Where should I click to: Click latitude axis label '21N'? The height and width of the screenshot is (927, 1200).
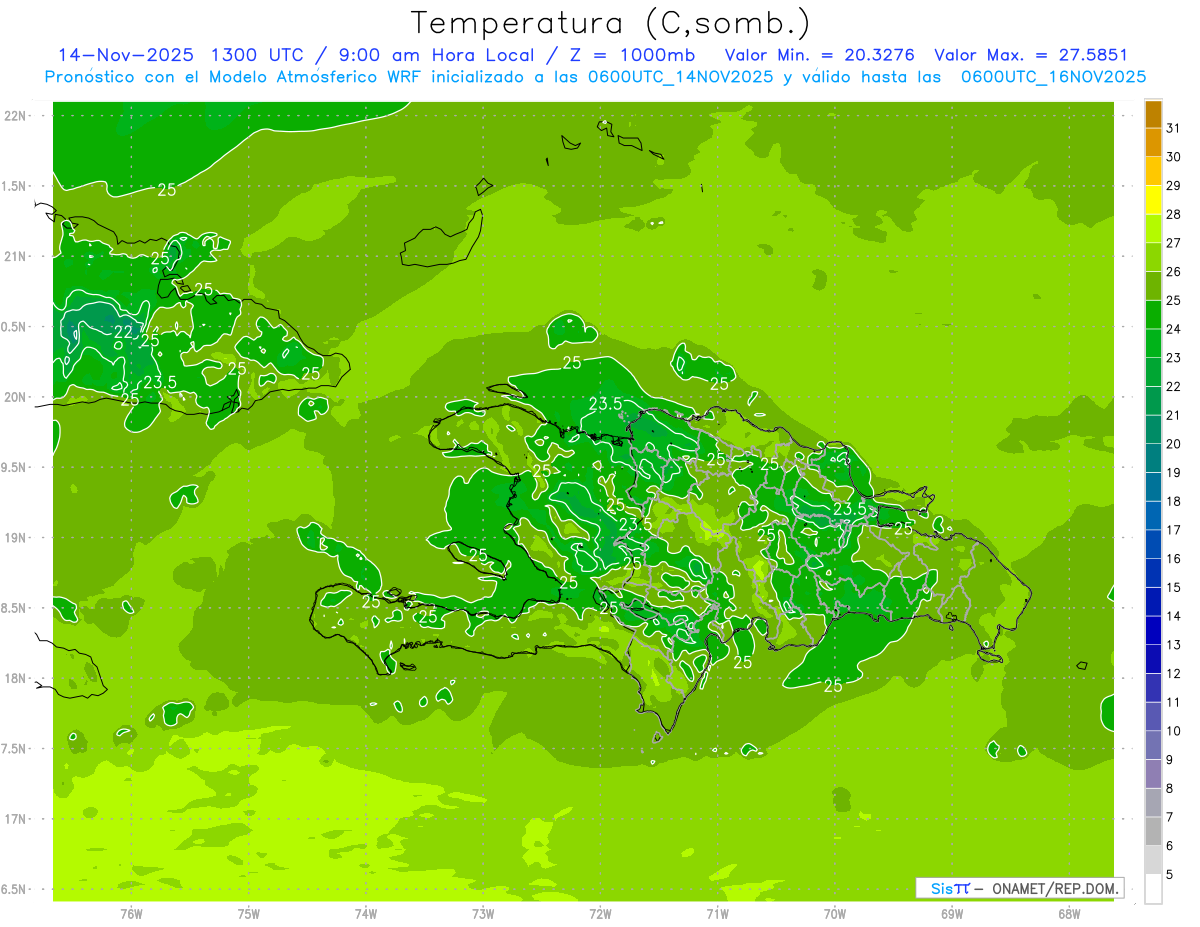click(17, 257)
